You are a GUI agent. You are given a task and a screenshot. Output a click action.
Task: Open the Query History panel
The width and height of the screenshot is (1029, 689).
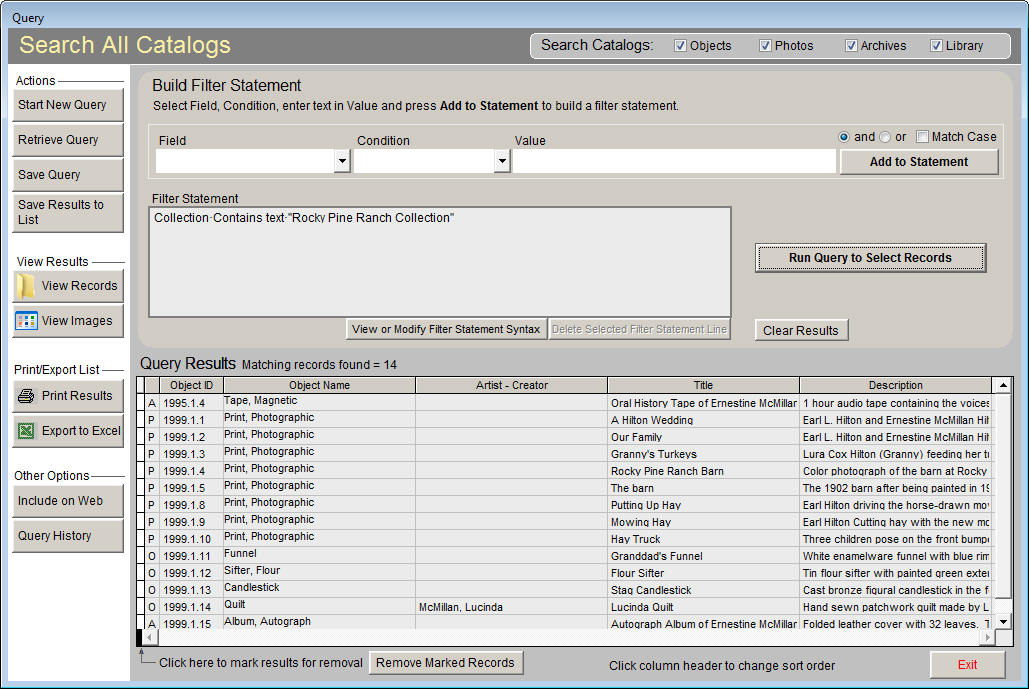[67, 536]
